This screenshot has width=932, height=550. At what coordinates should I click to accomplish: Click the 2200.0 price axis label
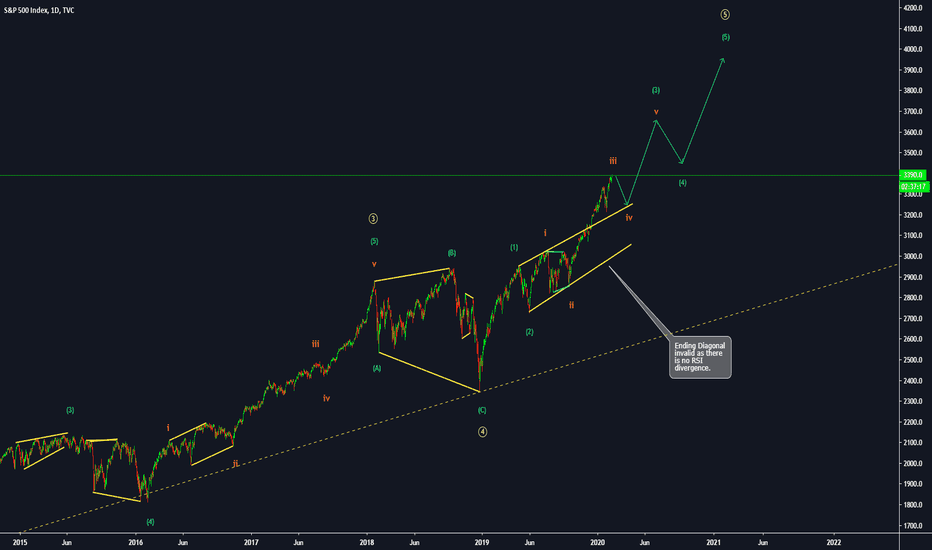(913, 422)
